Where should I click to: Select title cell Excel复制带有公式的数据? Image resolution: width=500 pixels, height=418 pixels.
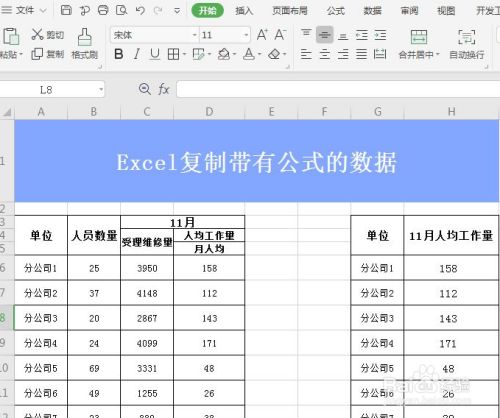[x=257, y=161]
